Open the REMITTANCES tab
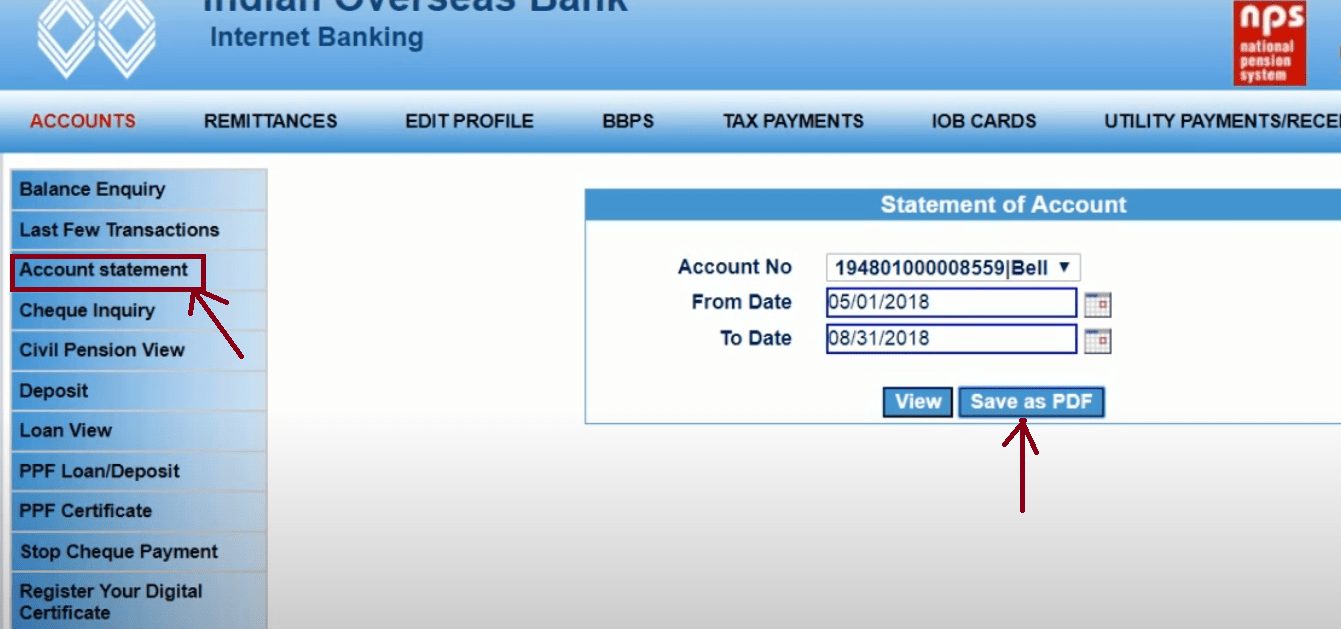Image resolution: width=1341 pixels, height=629 pixels. (269, 120)
